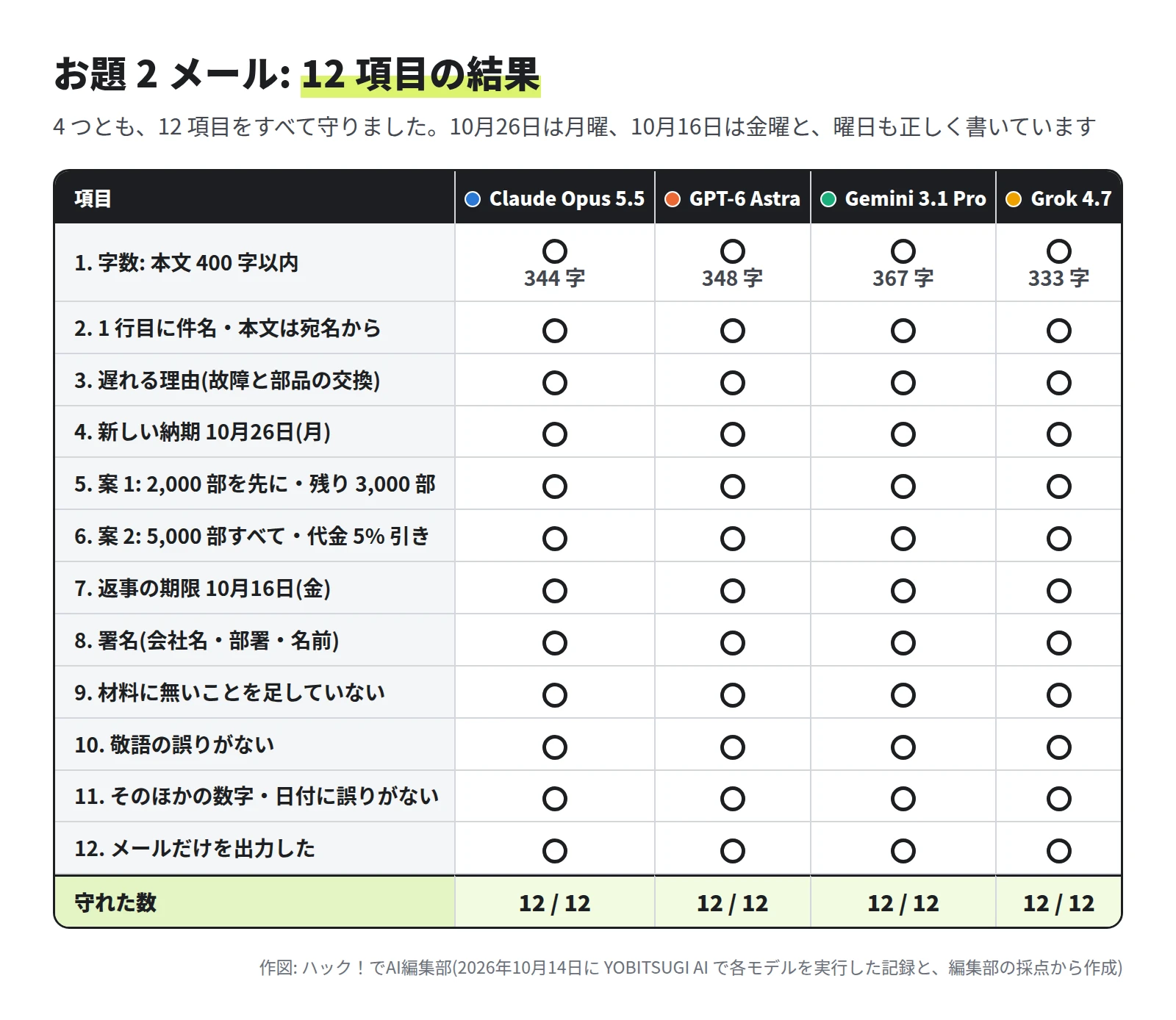Click the 12 / 12 total under Grok 4.7

(x=1059, y=903)
